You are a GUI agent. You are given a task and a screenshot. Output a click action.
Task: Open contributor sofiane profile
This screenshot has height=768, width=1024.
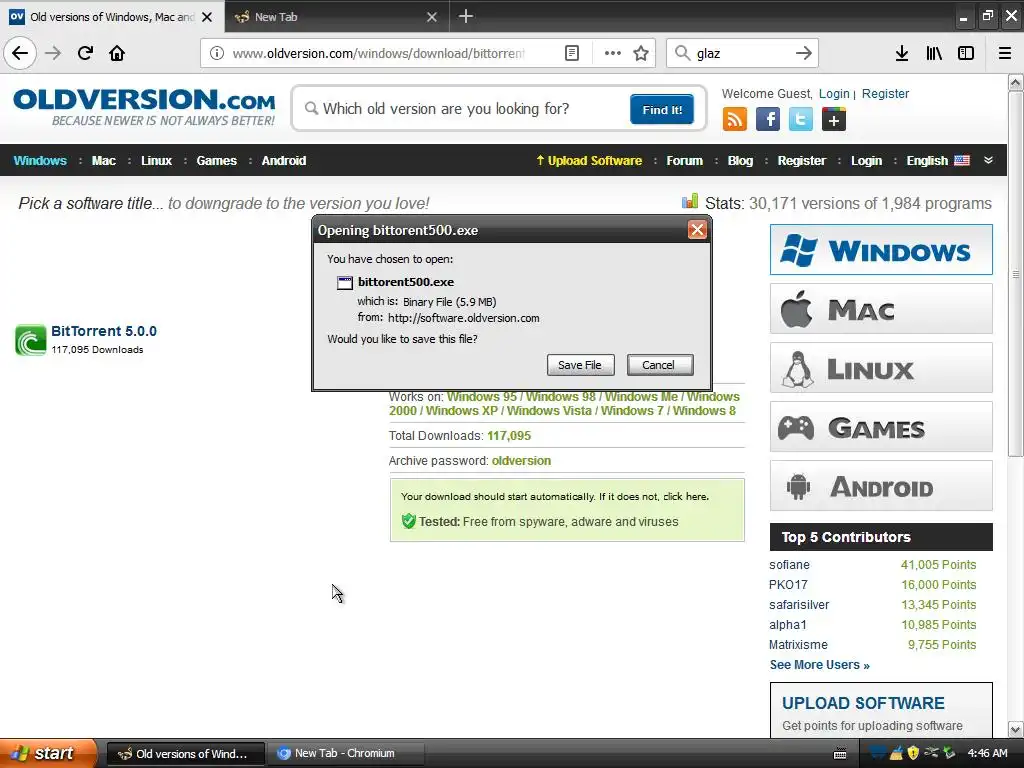[789, 565]
